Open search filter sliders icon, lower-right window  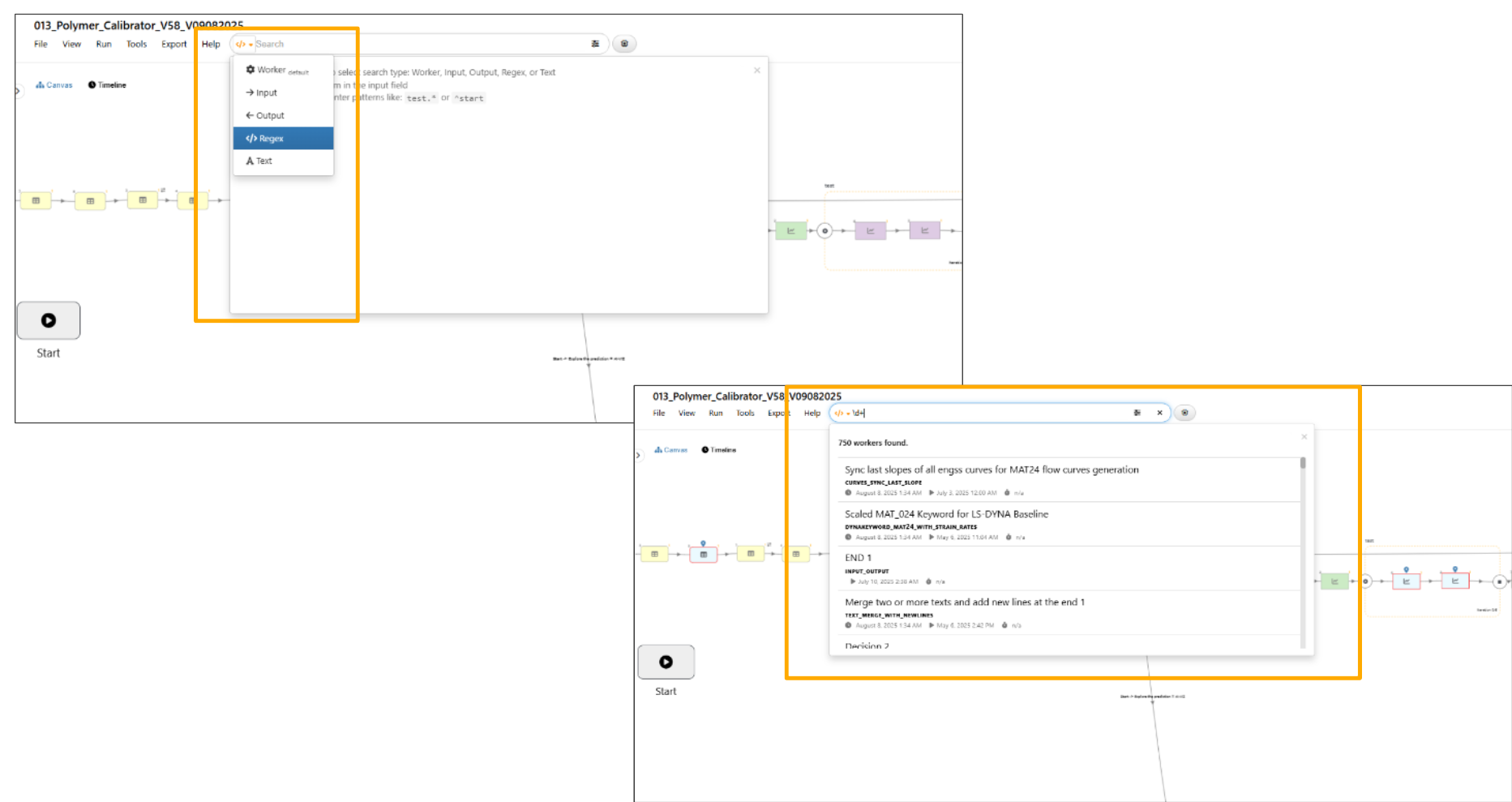(1137, 413)
